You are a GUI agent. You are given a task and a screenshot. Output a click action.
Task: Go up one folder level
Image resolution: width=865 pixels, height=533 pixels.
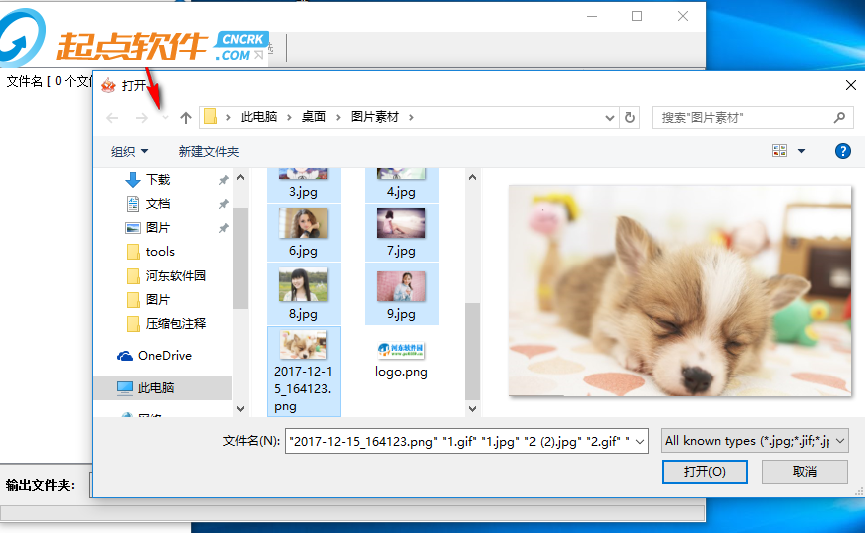[x=186, y=118]
